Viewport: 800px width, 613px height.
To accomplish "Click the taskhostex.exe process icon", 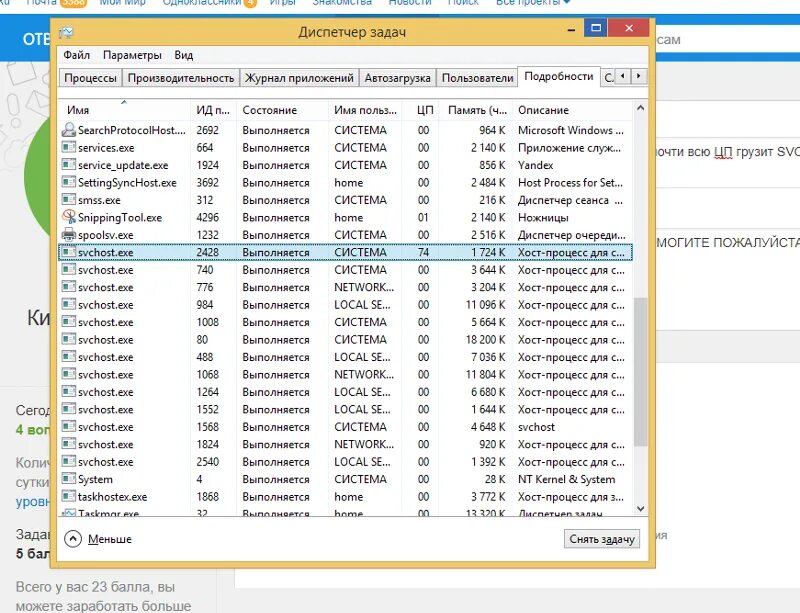I will pyautogui.click(x=68, y=496).
